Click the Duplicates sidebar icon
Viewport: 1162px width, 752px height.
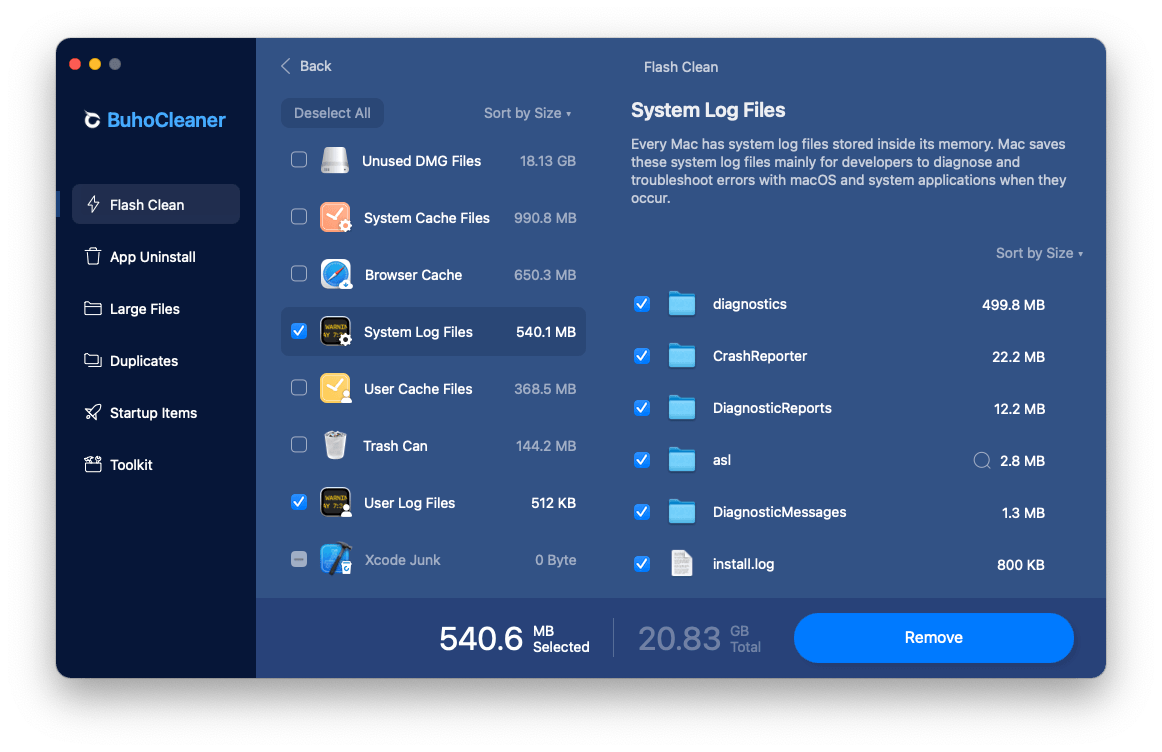(93, 360)
